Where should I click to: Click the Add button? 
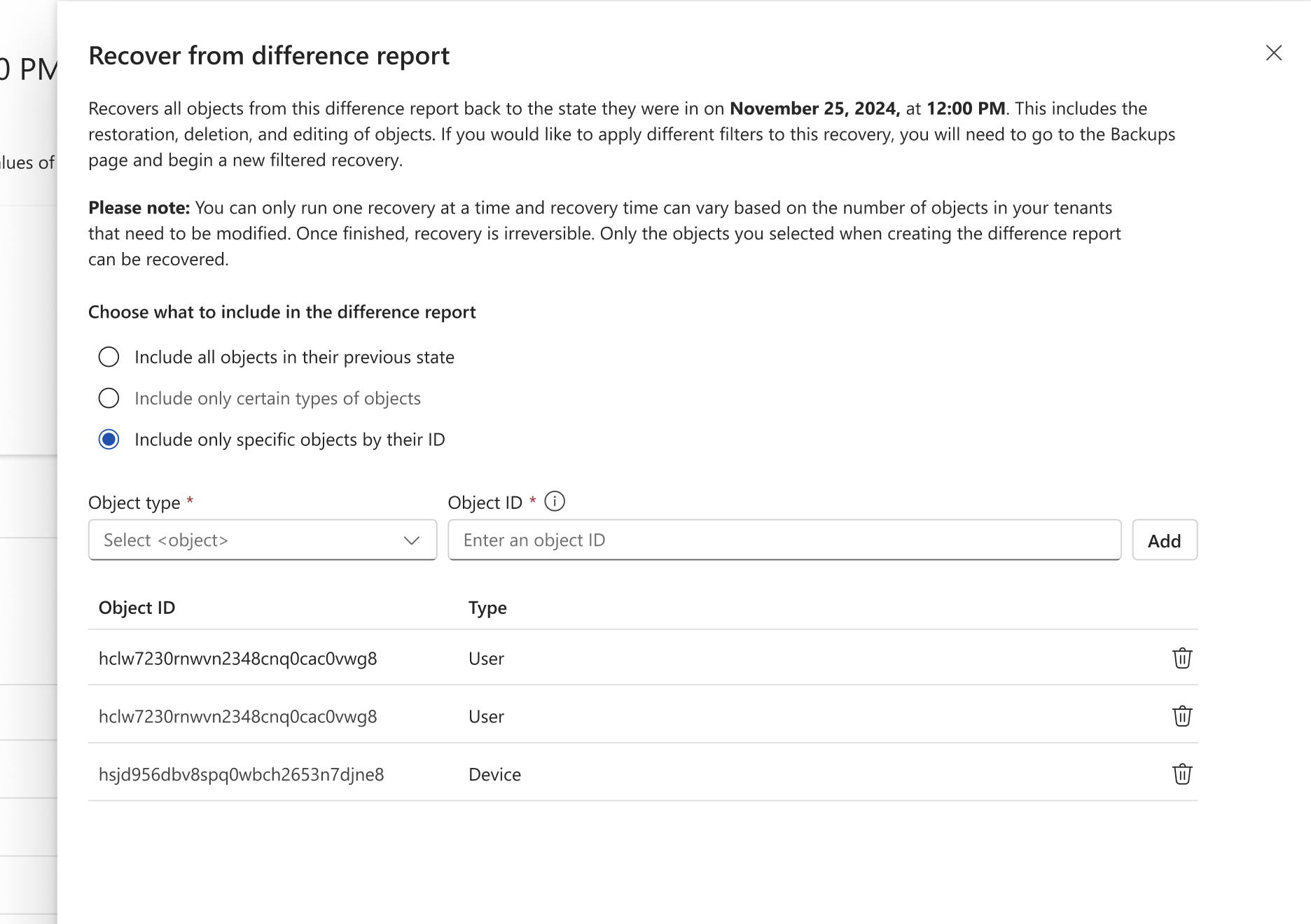pos(1165,540)
